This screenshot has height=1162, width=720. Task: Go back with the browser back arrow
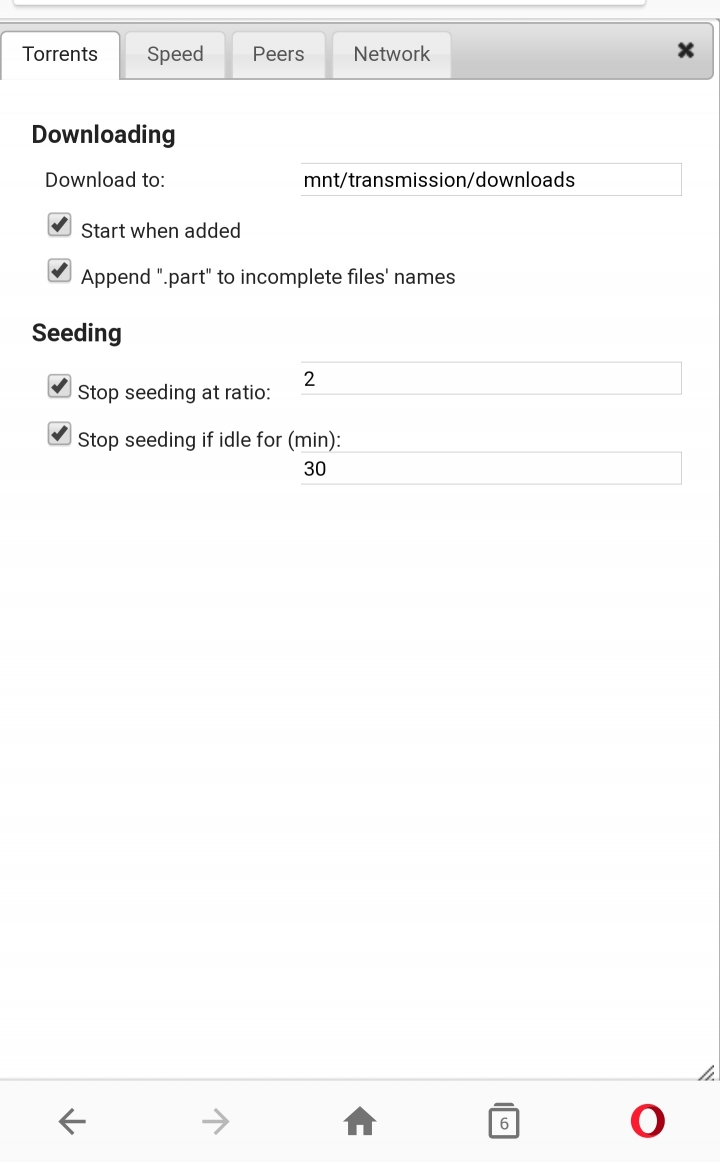[x=73, y=1121]
